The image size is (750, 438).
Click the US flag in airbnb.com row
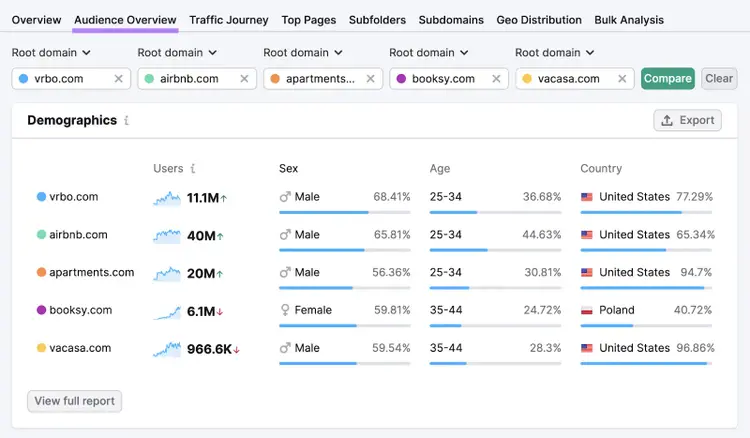coord(587,234)
